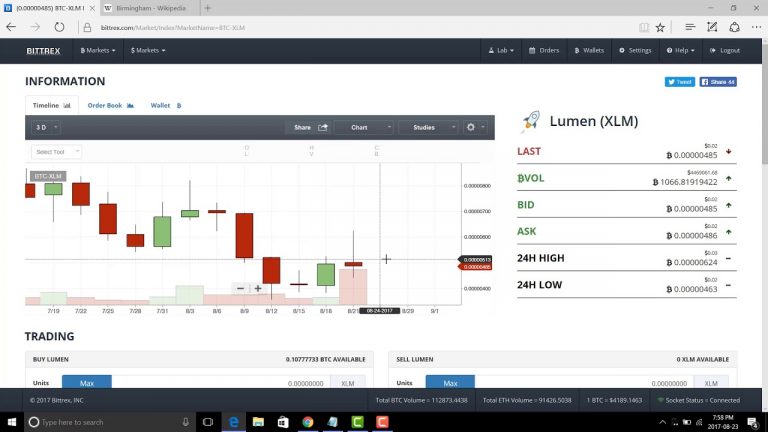Open the B Markets menu
Image resolution: width=768 pixels, height=432 pixels.
(97, 50)
